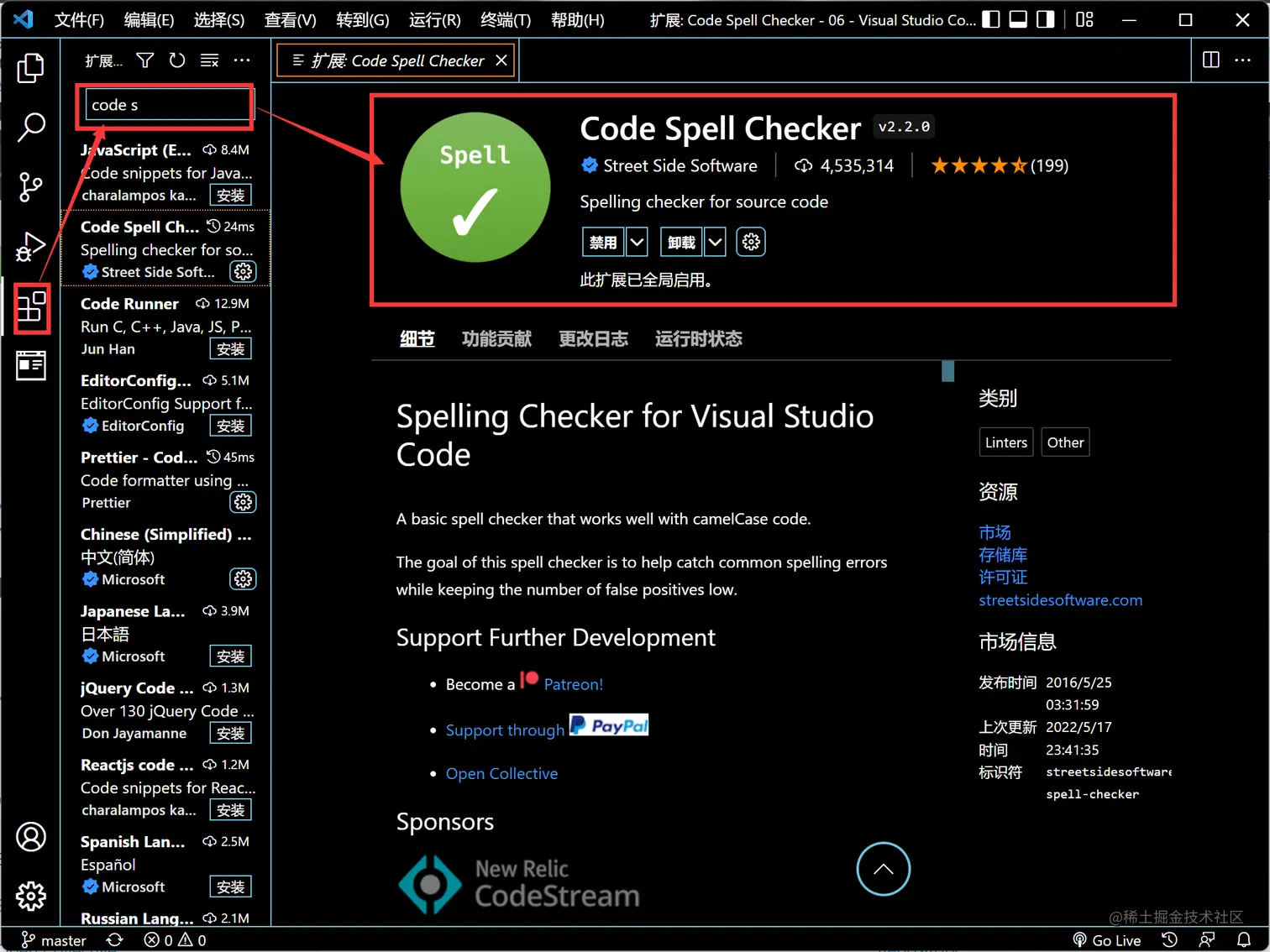1270x952 pixels.
Task: Refresh the extensions list
Action: coord(176,60)
